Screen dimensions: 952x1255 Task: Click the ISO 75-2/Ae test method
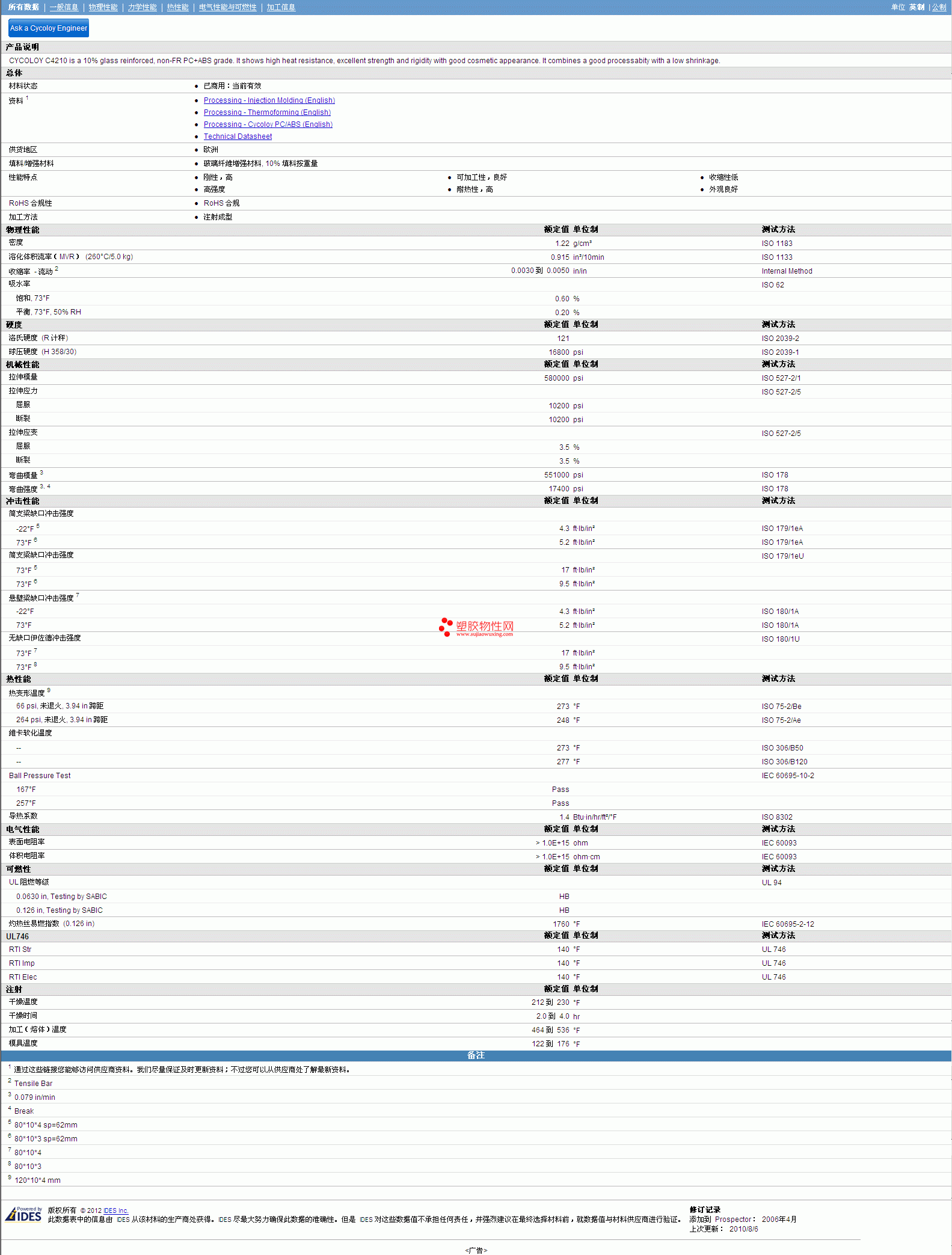pos(781,720)
